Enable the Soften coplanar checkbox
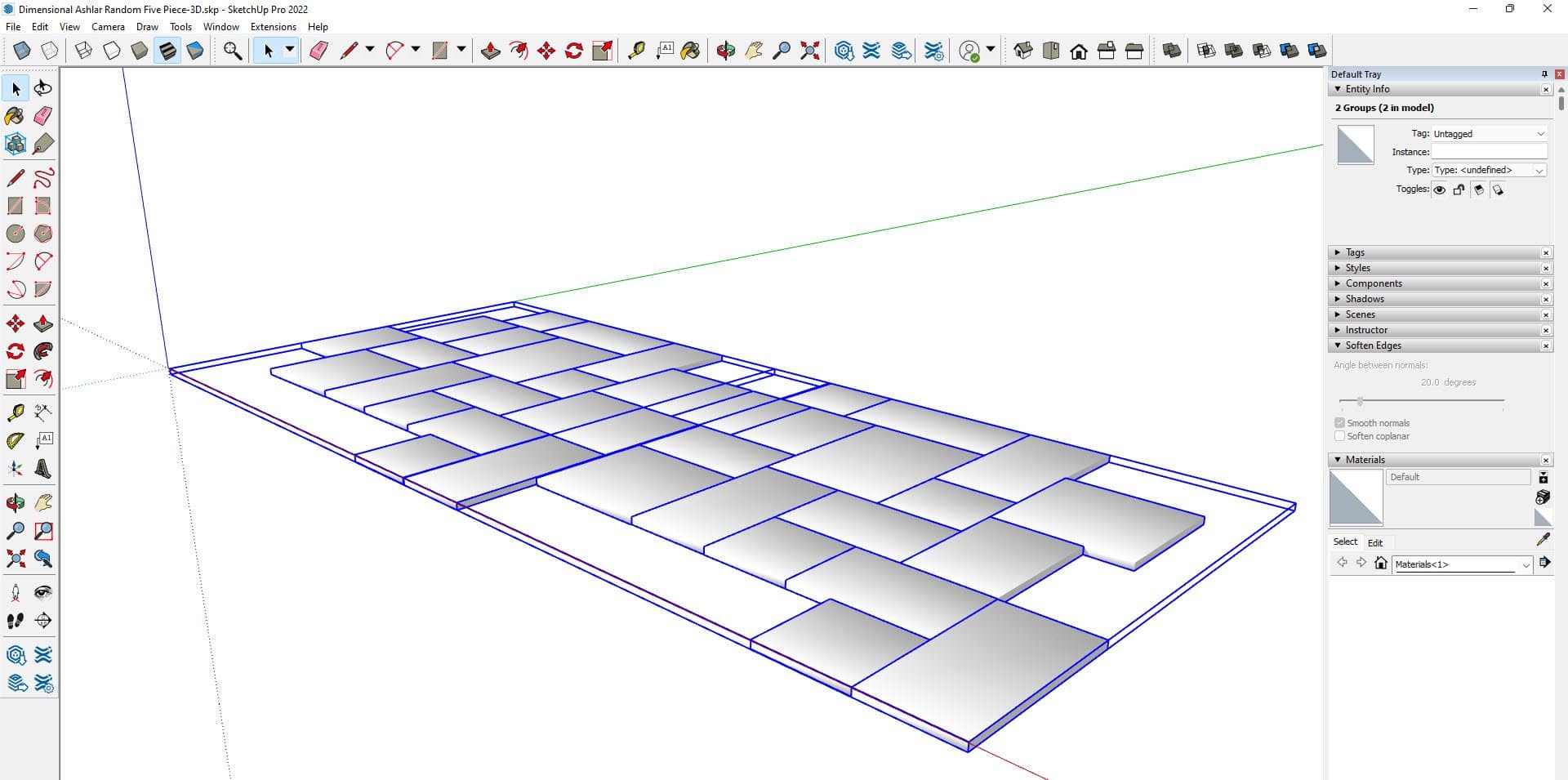Screen dimensions: 1568x780 point(1339,436)
